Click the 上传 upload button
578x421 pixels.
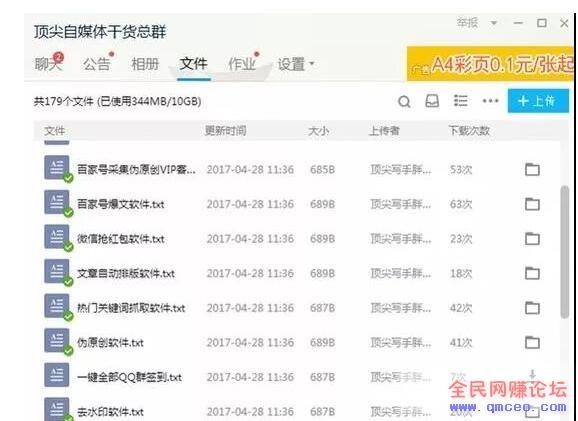click(x=538, y=101)
